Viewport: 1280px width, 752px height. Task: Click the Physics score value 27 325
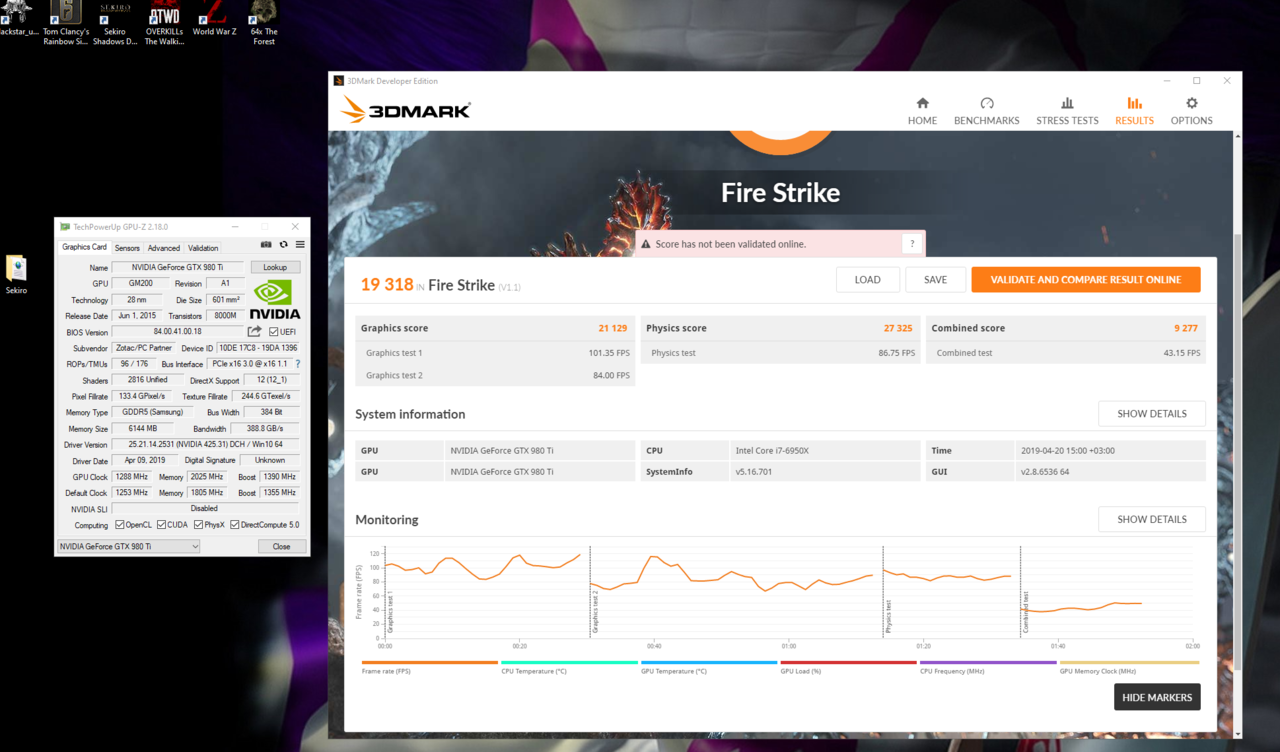click(898, 328)
